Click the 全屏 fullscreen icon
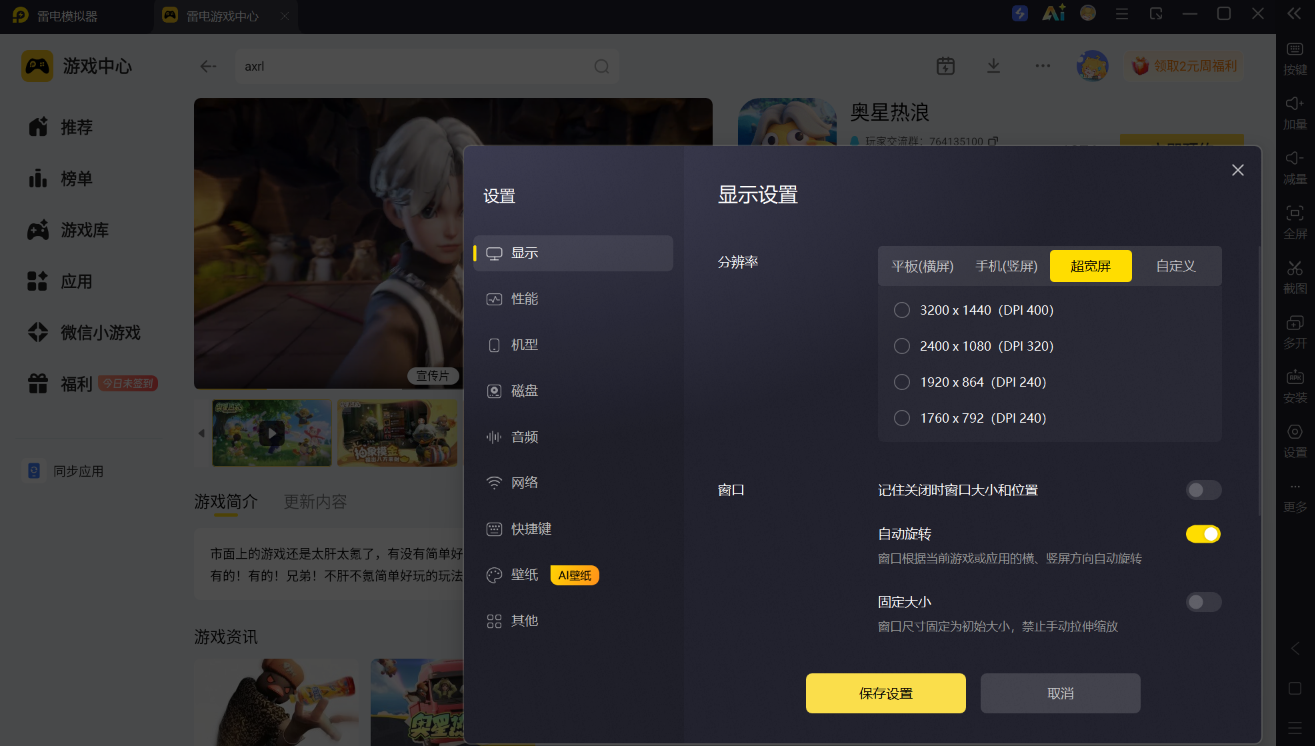Screen dimensions: 1315x746 [x=1295, y=220]
